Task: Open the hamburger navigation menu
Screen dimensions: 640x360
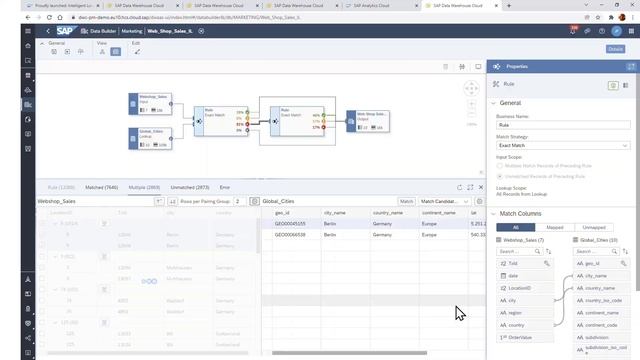Action: coord(28,31)
